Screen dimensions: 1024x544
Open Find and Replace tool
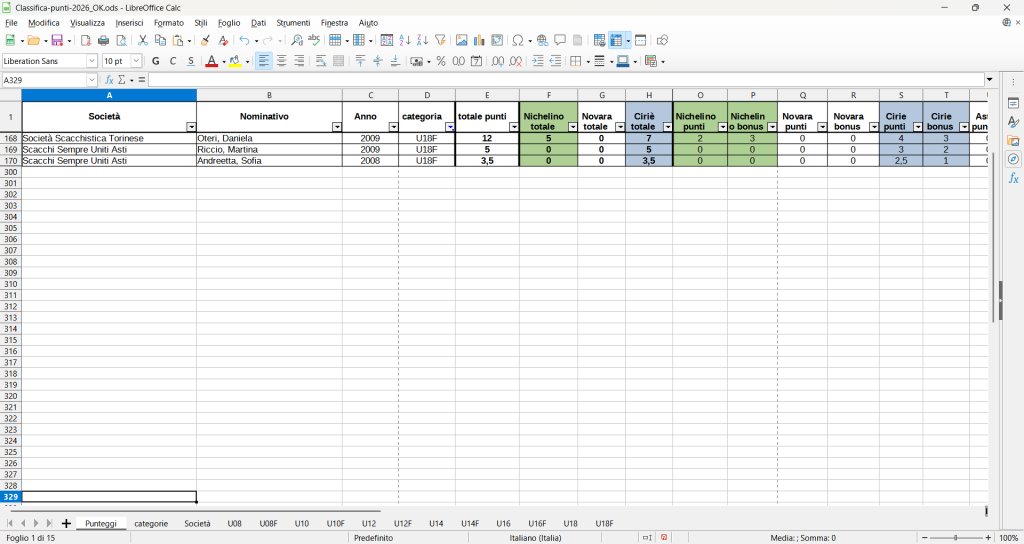click(x=297, y=41)
